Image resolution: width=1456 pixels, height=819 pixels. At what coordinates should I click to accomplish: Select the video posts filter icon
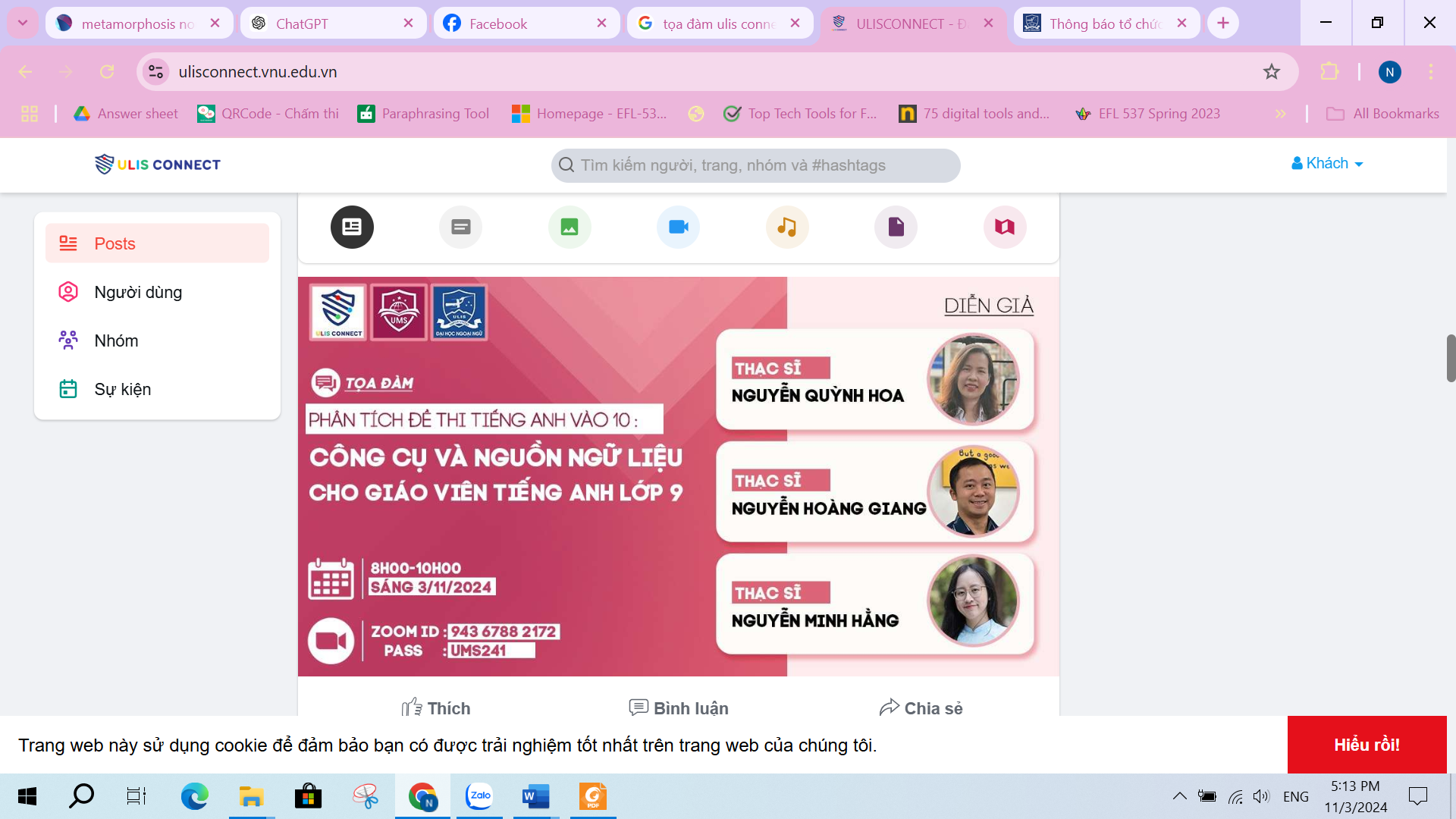[678, 227]
